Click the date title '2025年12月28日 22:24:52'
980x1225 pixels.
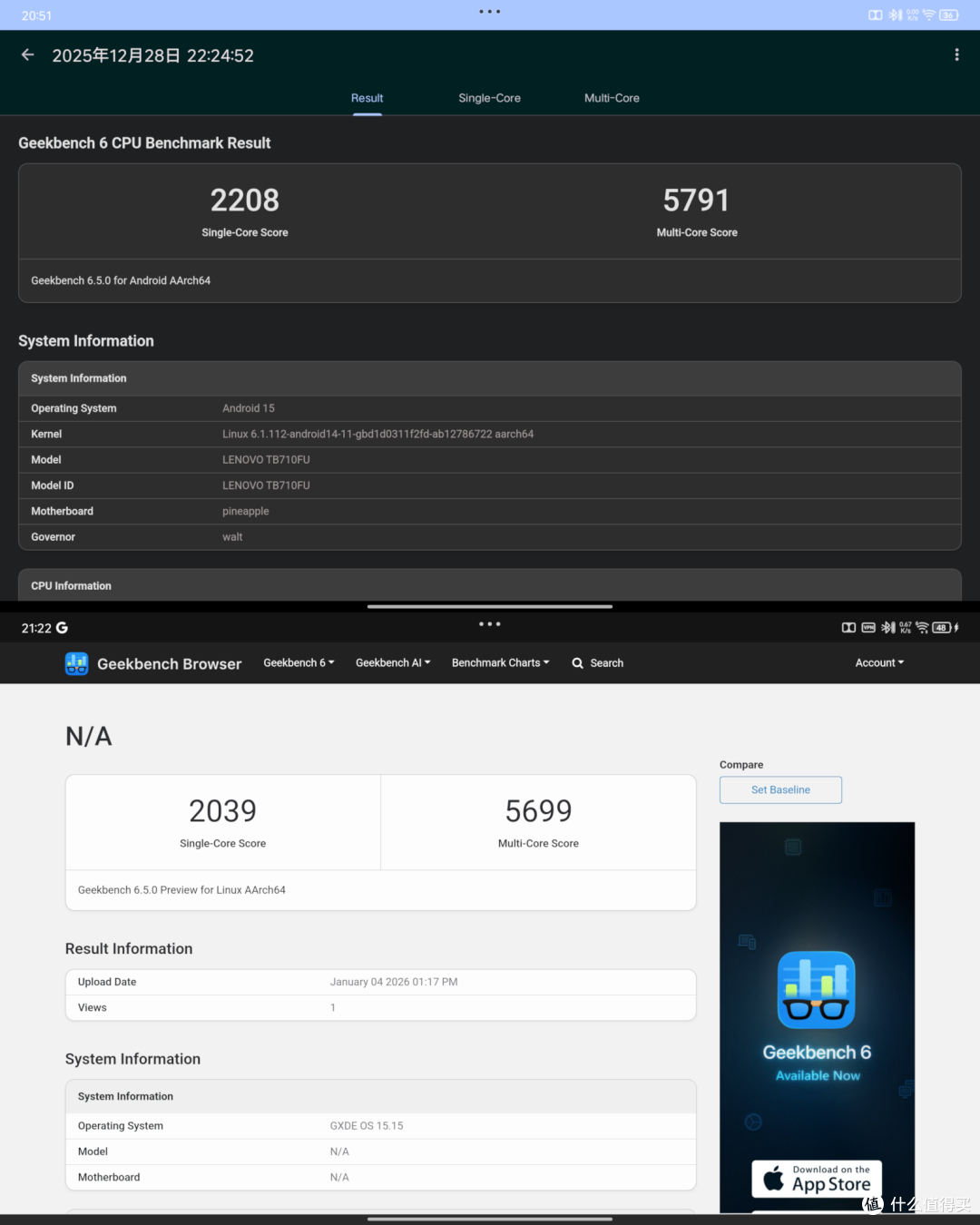152,55
